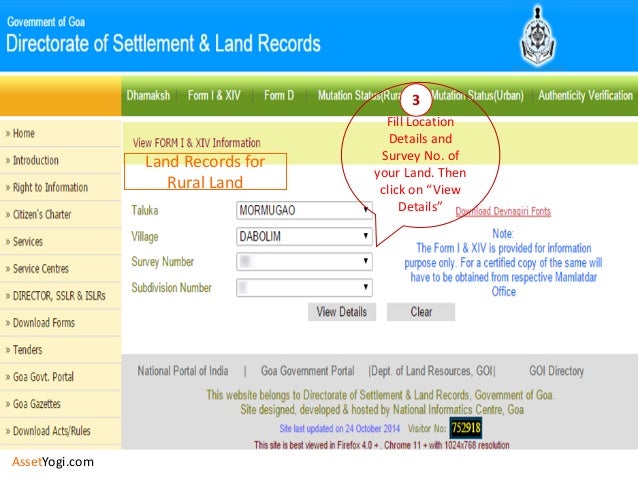This screenshot has height=479, width=638.
Task: Open Download Acts/Rules sidebar link
Action: tap(51, 431)
